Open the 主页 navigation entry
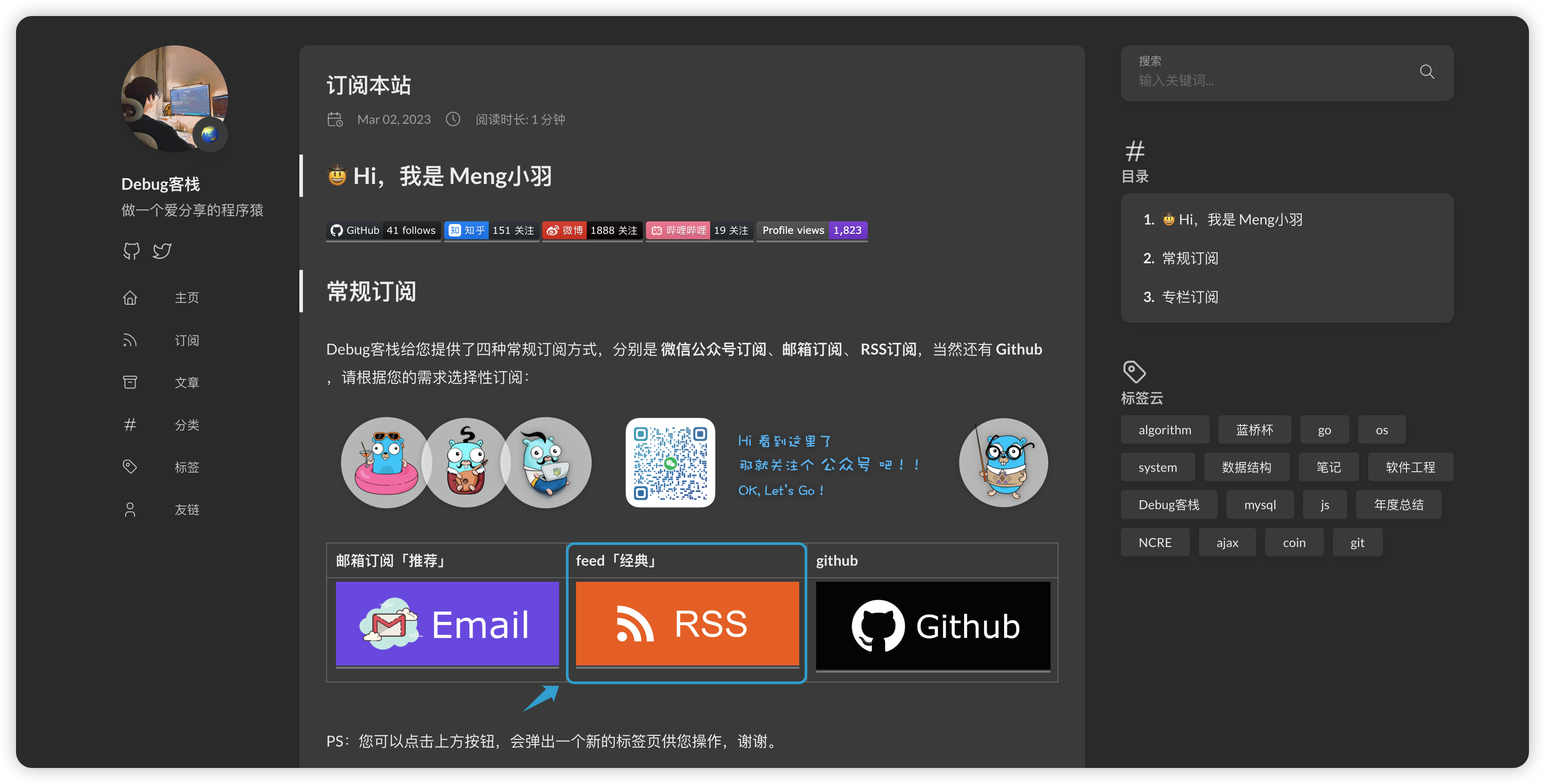This screenshot has width=1545, height=784. point(187,298)
